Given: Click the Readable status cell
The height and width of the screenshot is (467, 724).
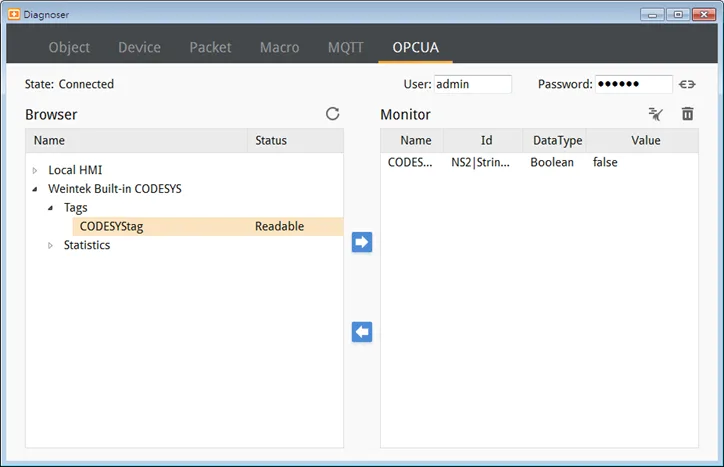Looking at the screenshot, I should (x=279, y=226).
